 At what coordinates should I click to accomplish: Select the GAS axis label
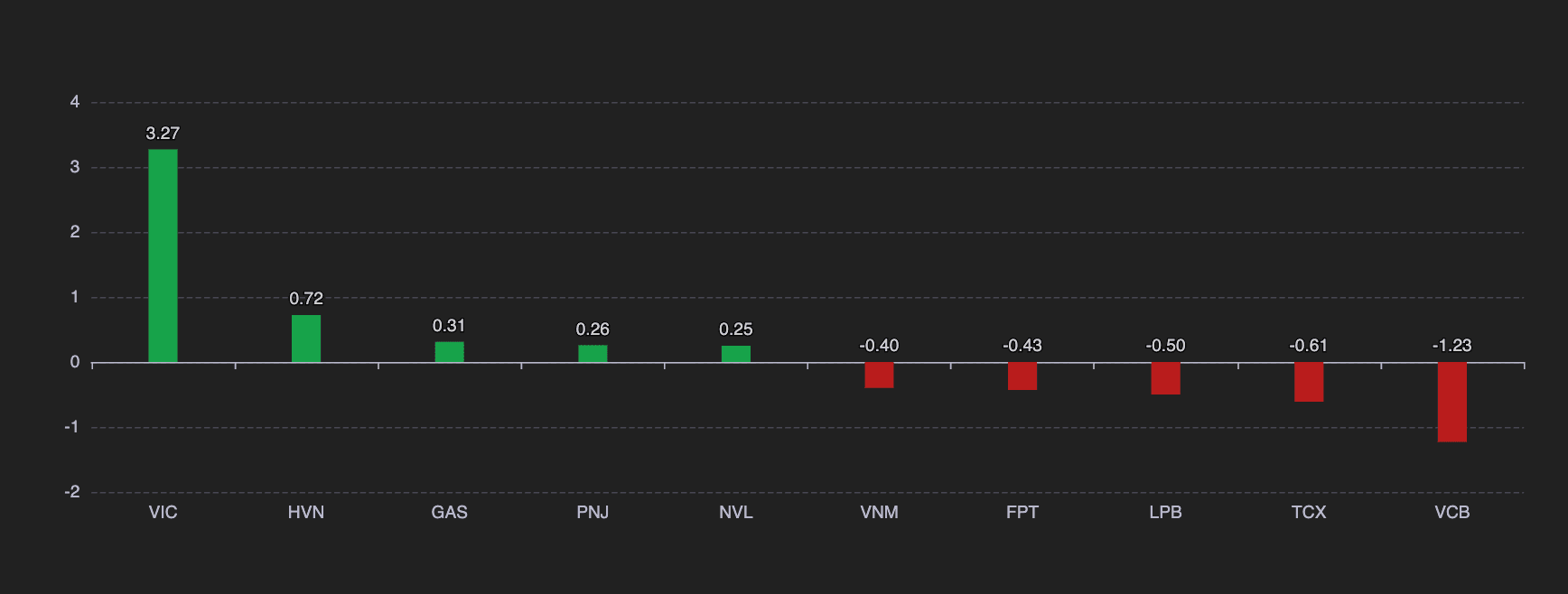pyautogui.click(x=449, y=512)
